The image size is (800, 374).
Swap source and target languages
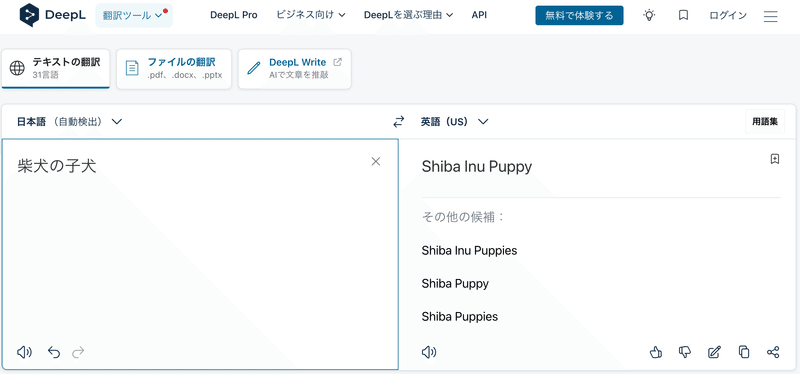point(398,122)
